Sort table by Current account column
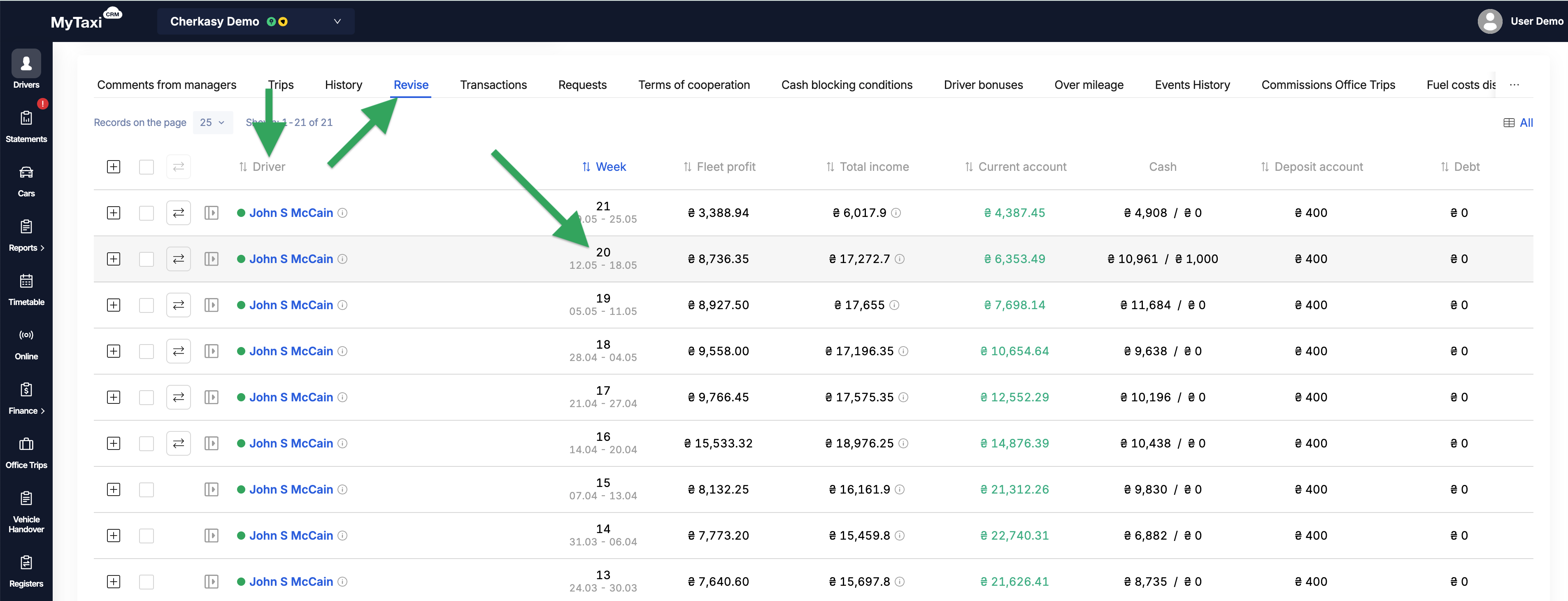 pyautogui.click(x=1015, y=167)
